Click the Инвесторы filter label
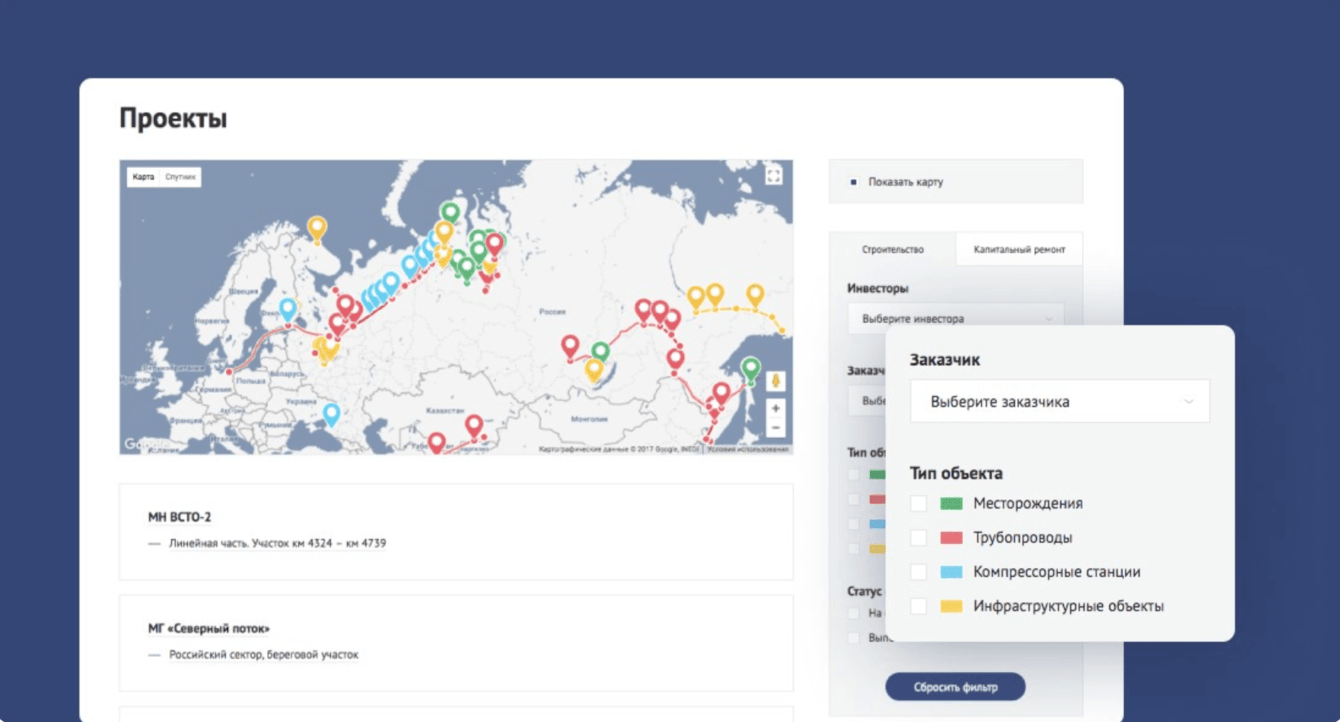 [x=878, y=288]
